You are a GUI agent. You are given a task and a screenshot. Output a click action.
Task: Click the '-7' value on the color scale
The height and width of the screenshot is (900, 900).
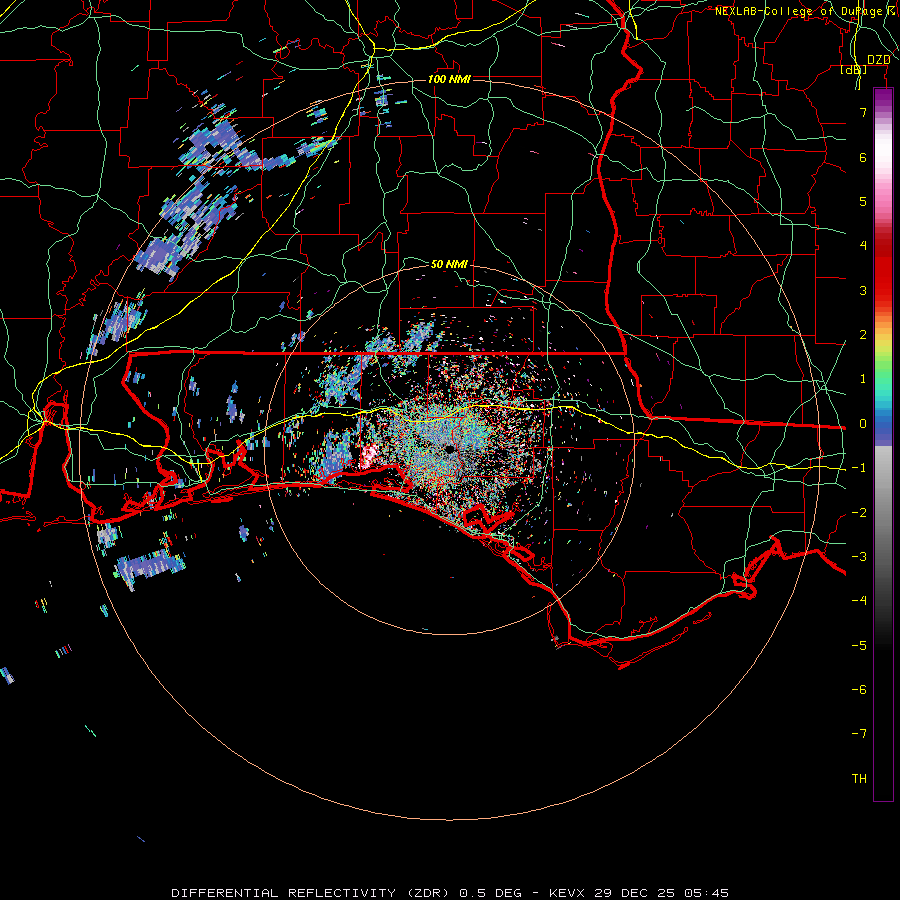859,734
